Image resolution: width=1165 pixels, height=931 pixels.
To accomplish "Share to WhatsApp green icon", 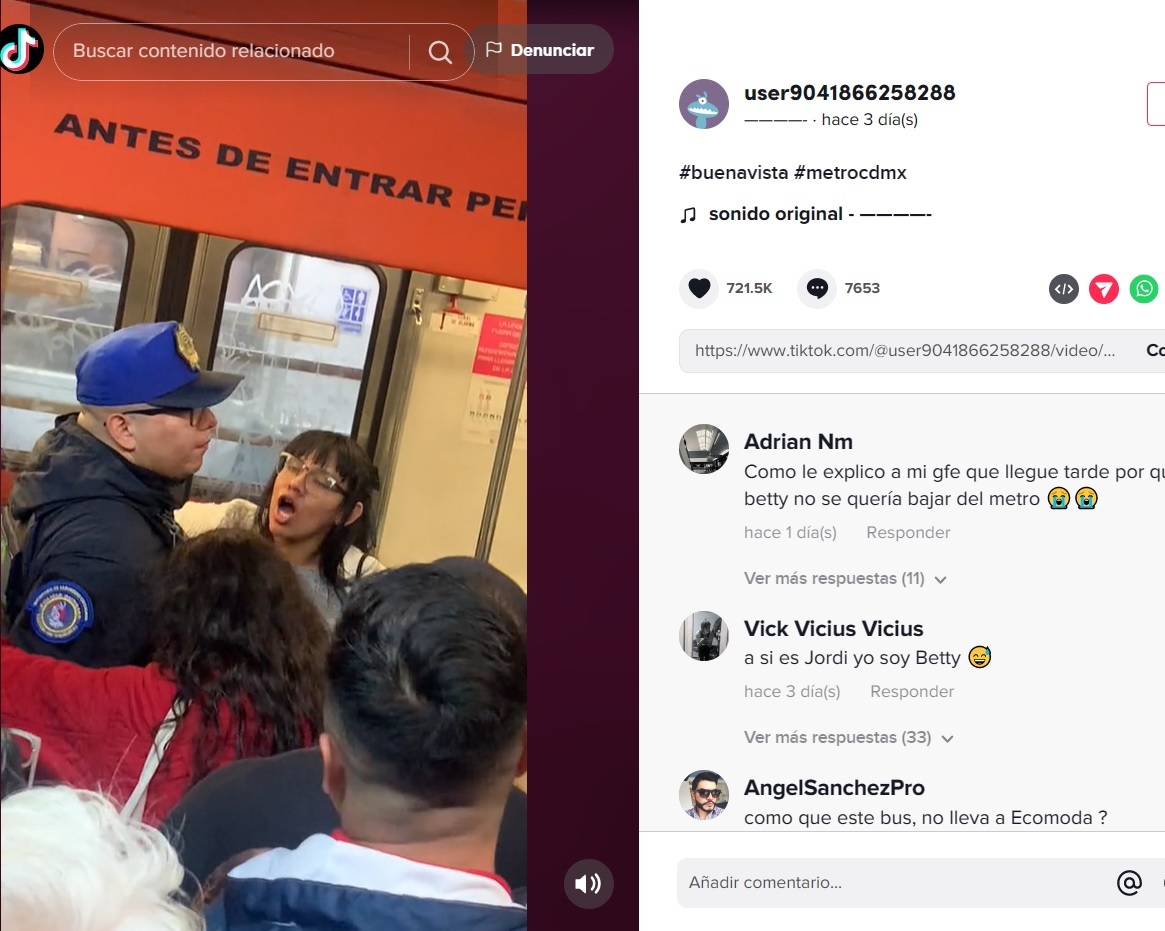I will point(1144,289).
